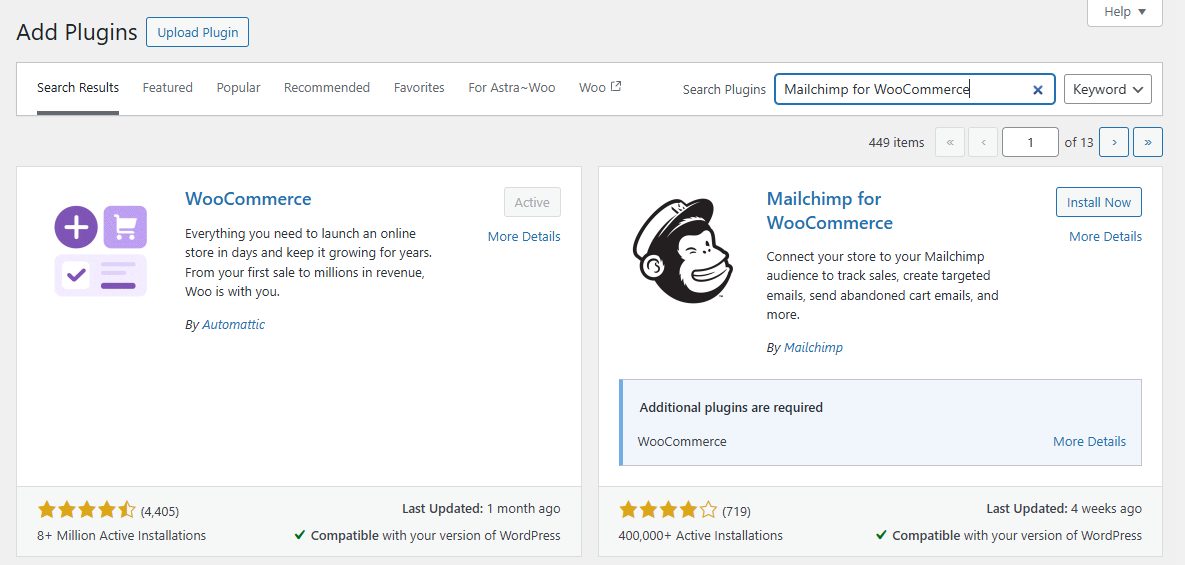Open the Favorites tab
Screen dimensions: 1185x565
pyautogui.click(x=419, y=88)
